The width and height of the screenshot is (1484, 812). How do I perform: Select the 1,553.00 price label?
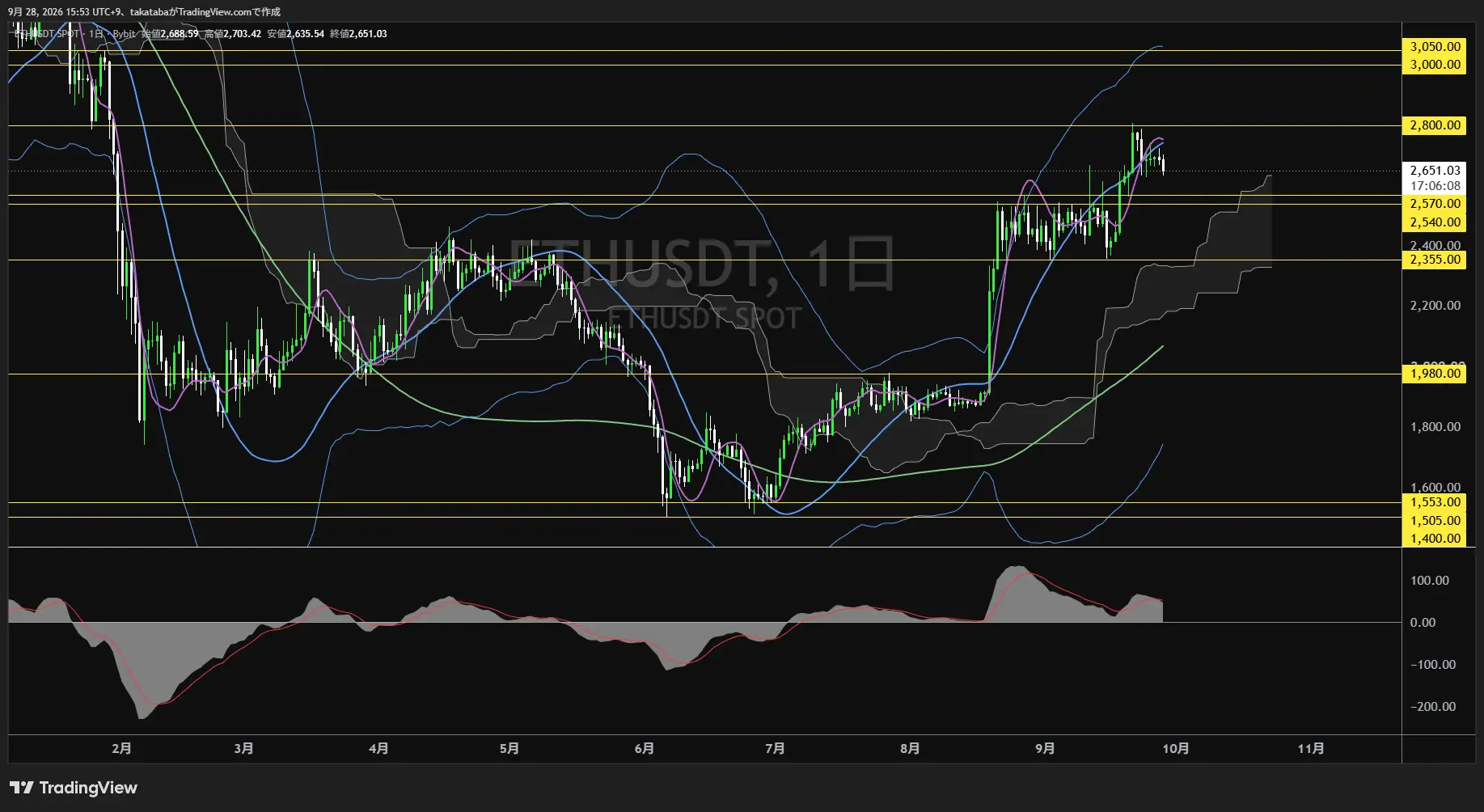(x=1435, y=502)
